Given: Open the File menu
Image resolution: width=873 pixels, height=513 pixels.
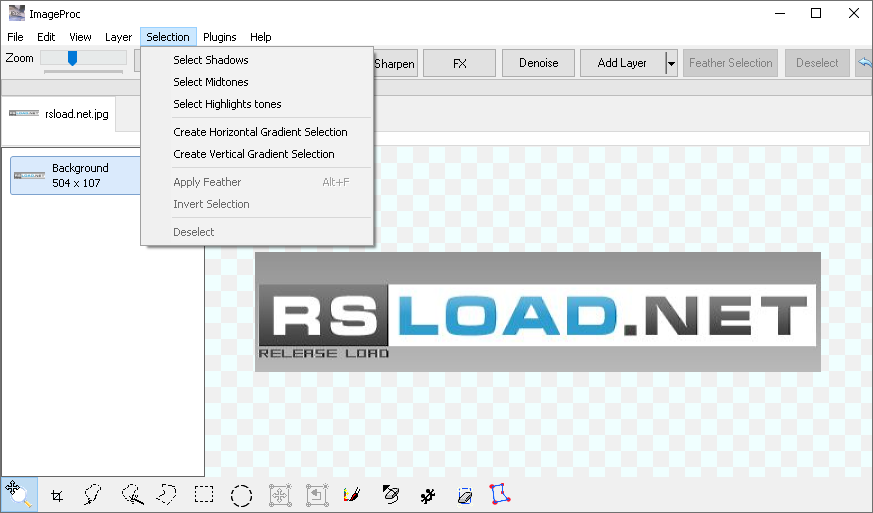Looking at the screenshot, I should 15,37.
